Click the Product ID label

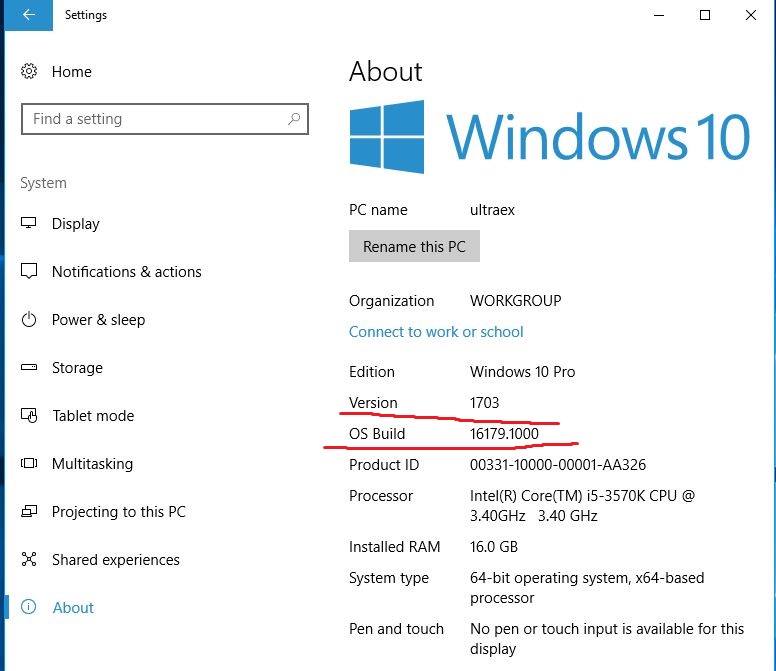click(x=384, y=465)
